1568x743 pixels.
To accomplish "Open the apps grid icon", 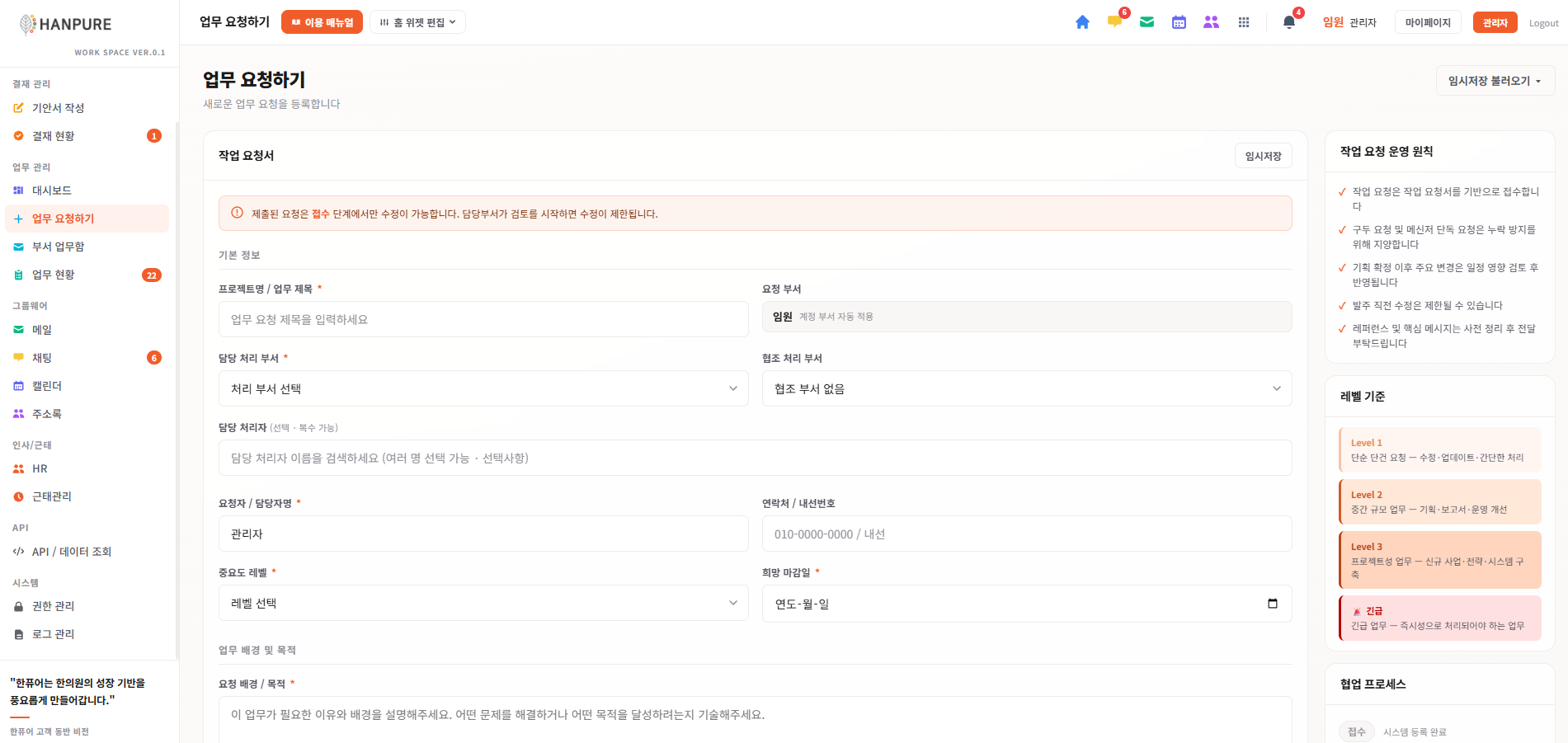I will click(1244, 22).
